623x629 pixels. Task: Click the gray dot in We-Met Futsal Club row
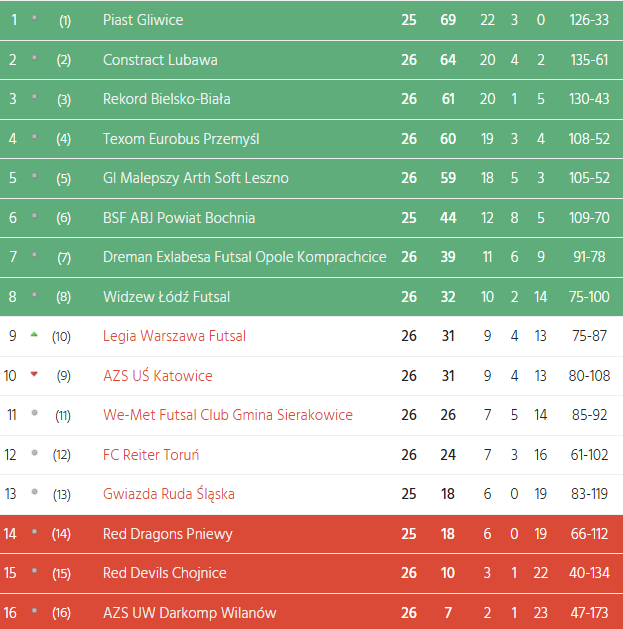click(34, 413)
